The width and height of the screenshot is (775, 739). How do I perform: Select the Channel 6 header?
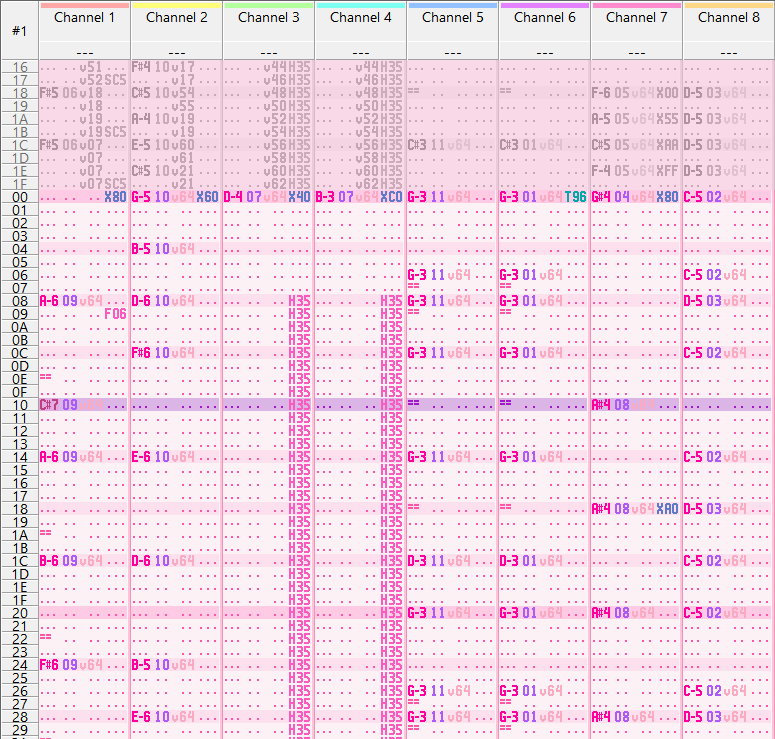pos(544,18)
